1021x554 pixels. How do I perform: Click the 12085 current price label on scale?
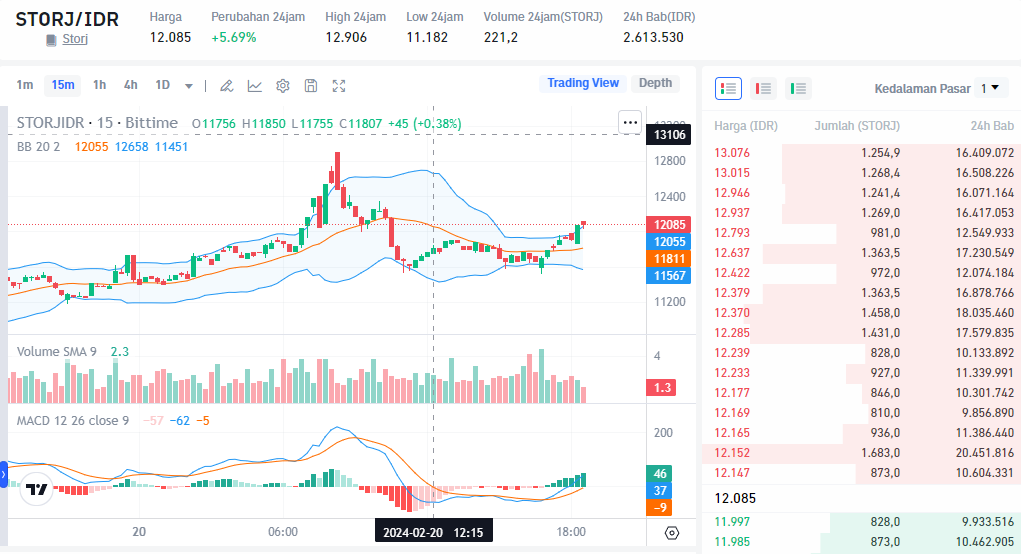pyautogui.click(x=669, y=225)
